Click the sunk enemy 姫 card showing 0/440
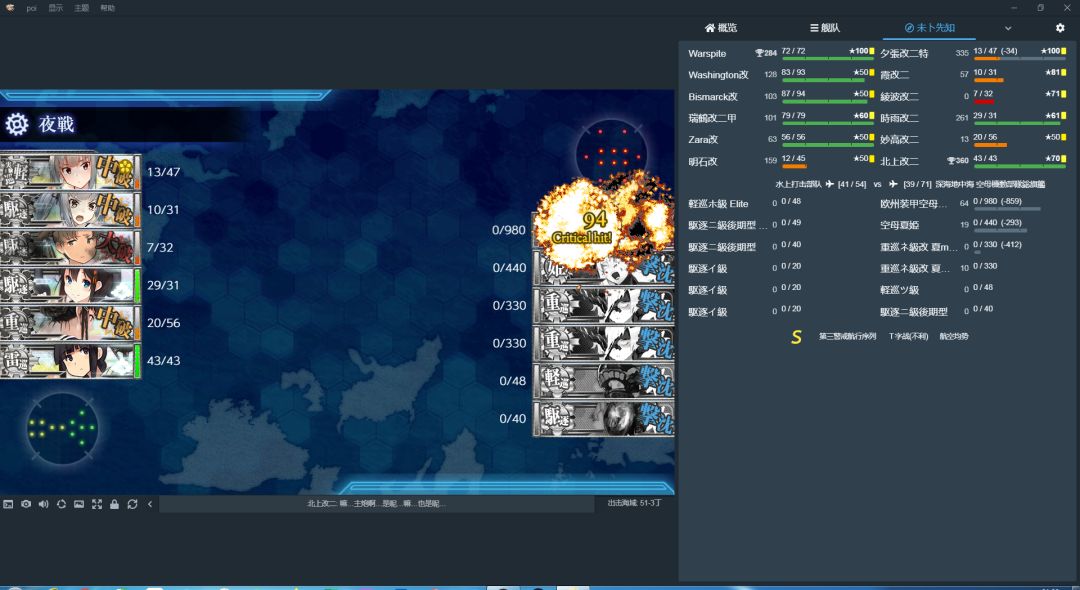Viewport: 1080px width, 590px height. tap(604, 268)
